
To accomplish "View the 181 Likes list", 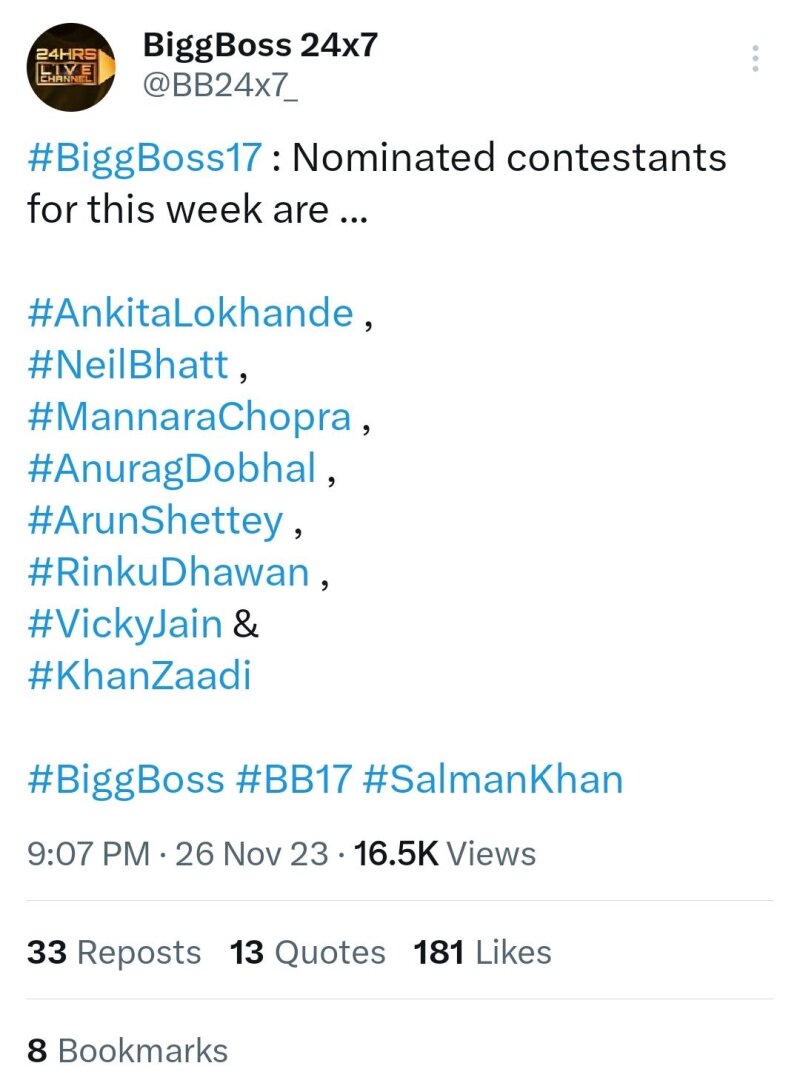I will [482, 952].
